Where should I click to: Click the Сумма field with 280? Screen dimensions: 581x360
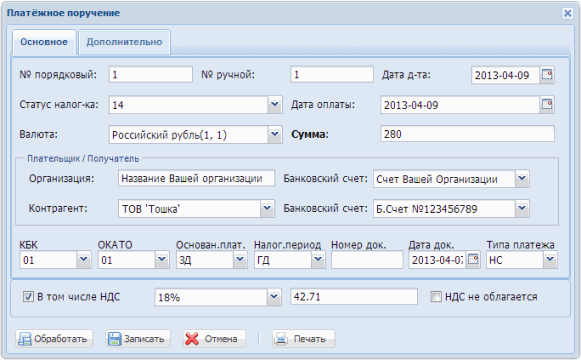tap(468, 134)
